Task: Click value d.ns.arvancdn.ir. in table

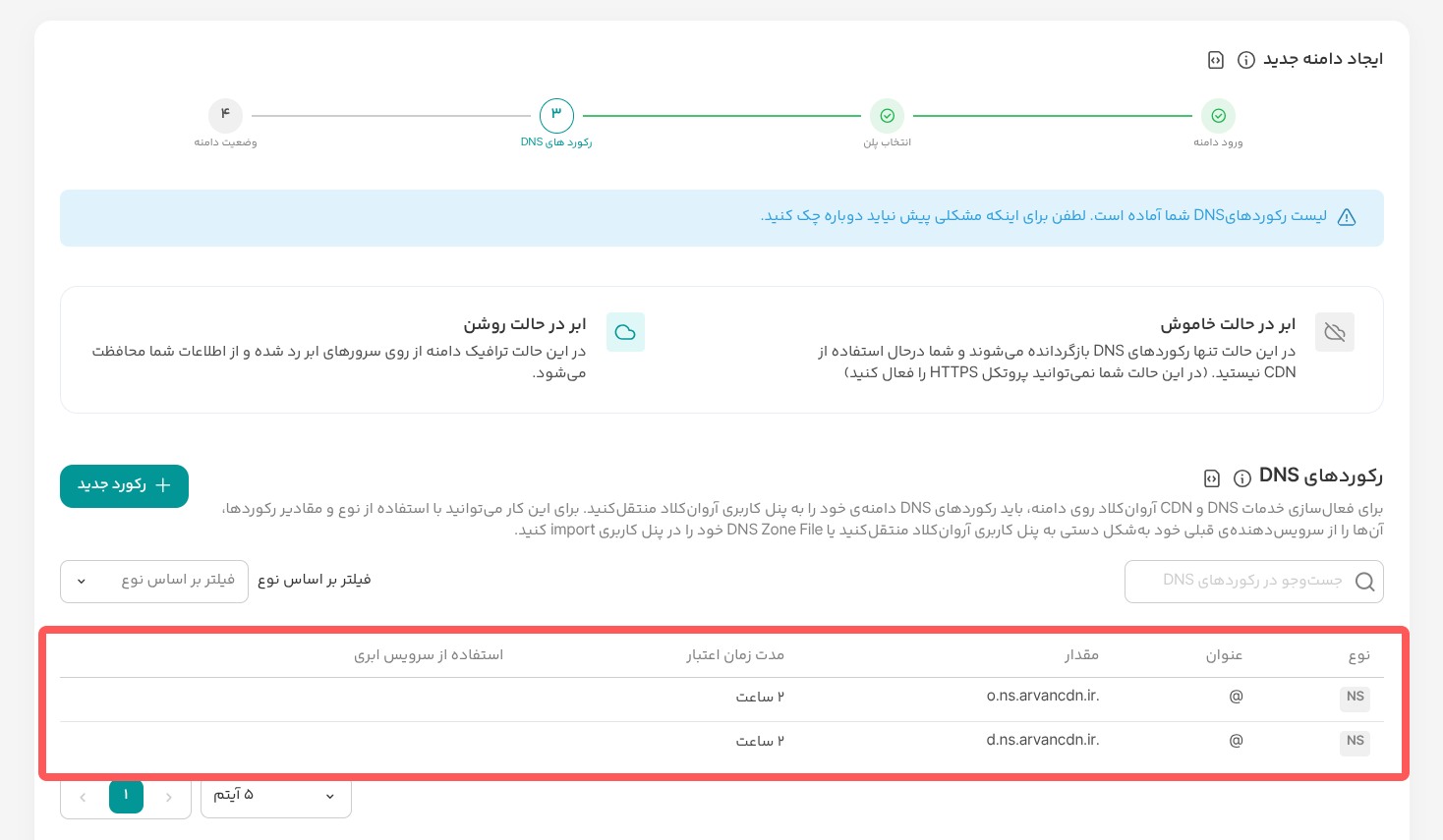Action: 1043,740
